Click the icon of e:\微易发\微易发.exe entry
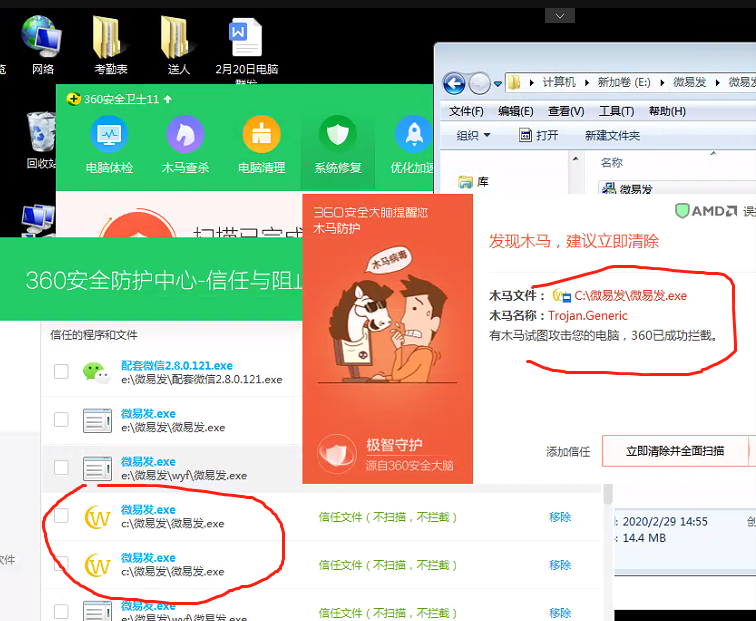Screen dimensions: 756x621 click(x=97, y=420)
